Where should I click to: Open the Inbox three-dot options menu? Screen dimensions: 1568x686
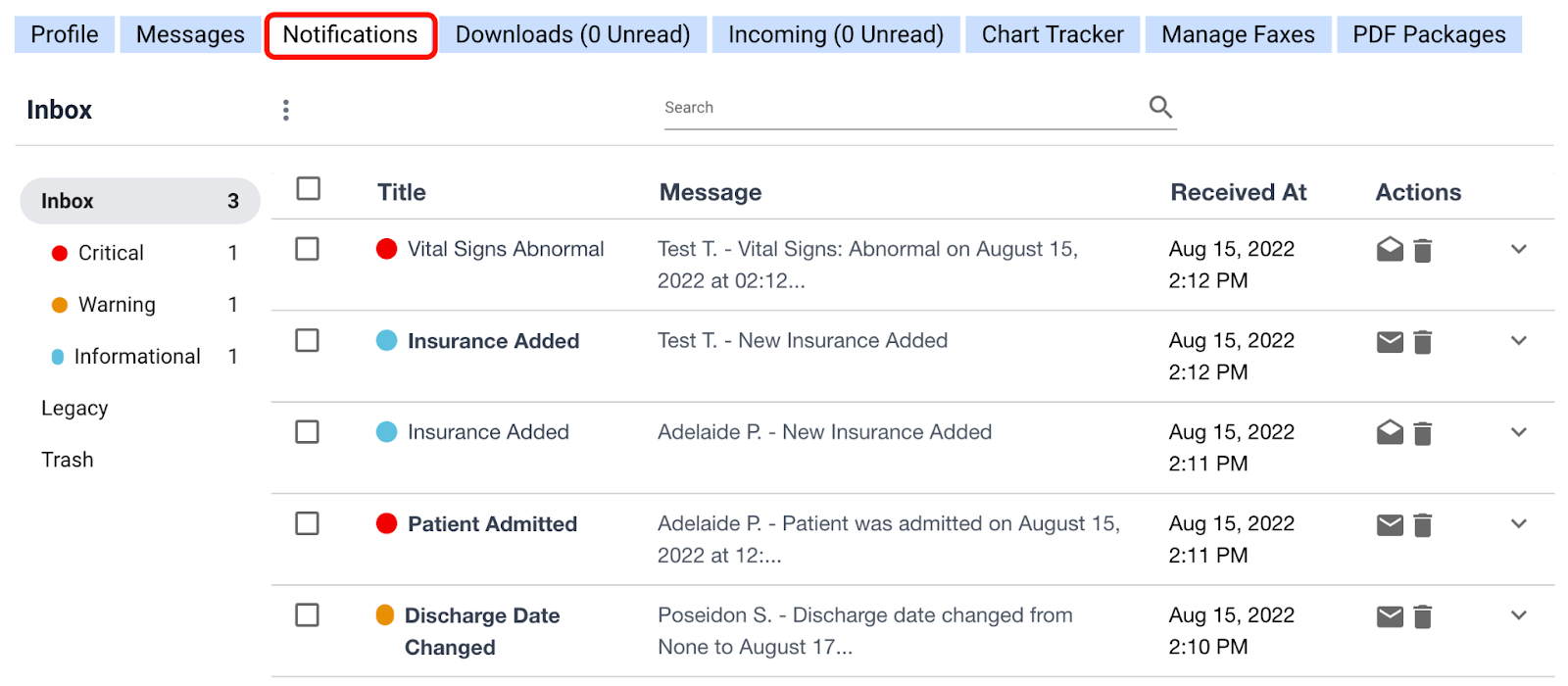click(x=286, y=110)
